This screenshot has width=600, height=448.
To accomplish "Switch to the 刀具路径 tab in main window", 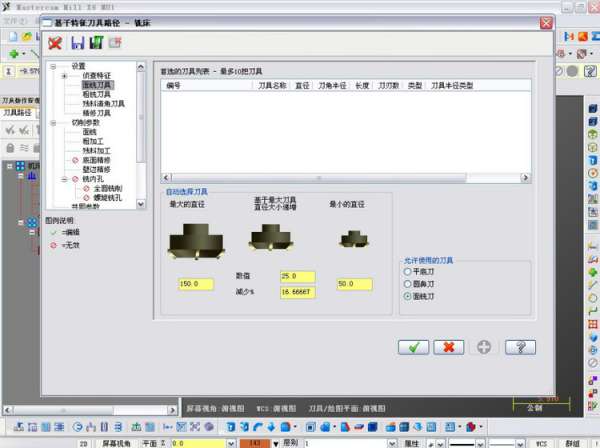I will pos(18,112).
